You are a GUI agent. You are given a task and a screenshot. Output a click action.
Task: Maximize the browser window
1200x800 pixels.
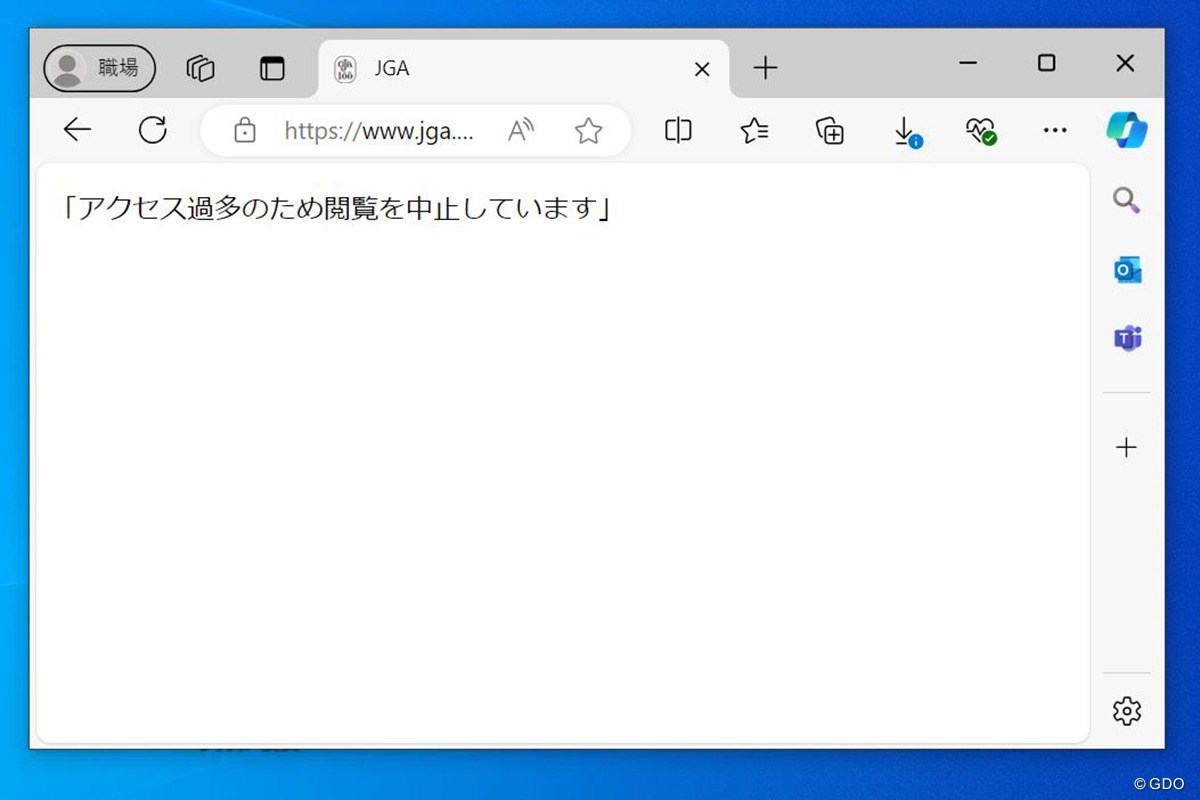click(1046, 63)
